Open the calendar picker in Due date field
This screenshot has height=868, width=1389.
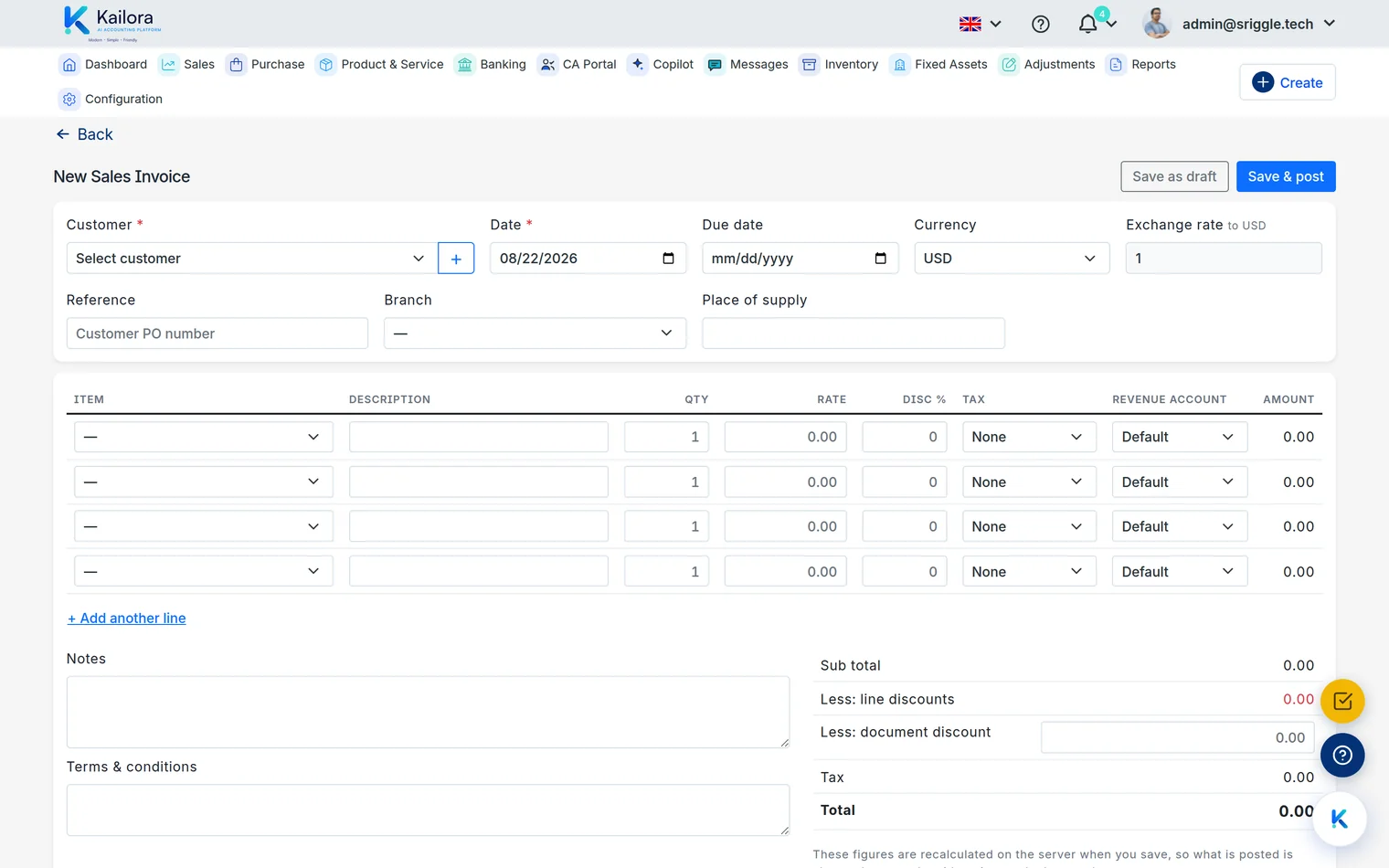point(880,259)
